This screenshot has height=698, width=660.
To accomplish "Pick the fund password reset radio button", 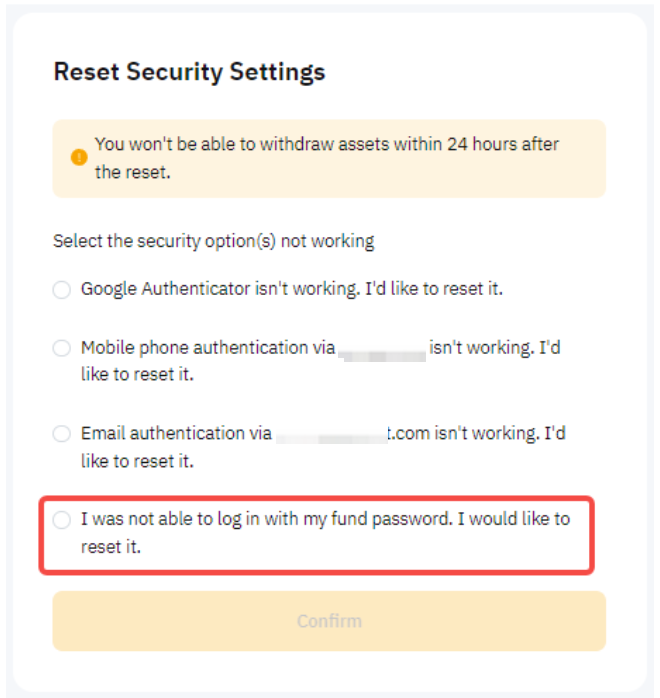I will point(62,520).
